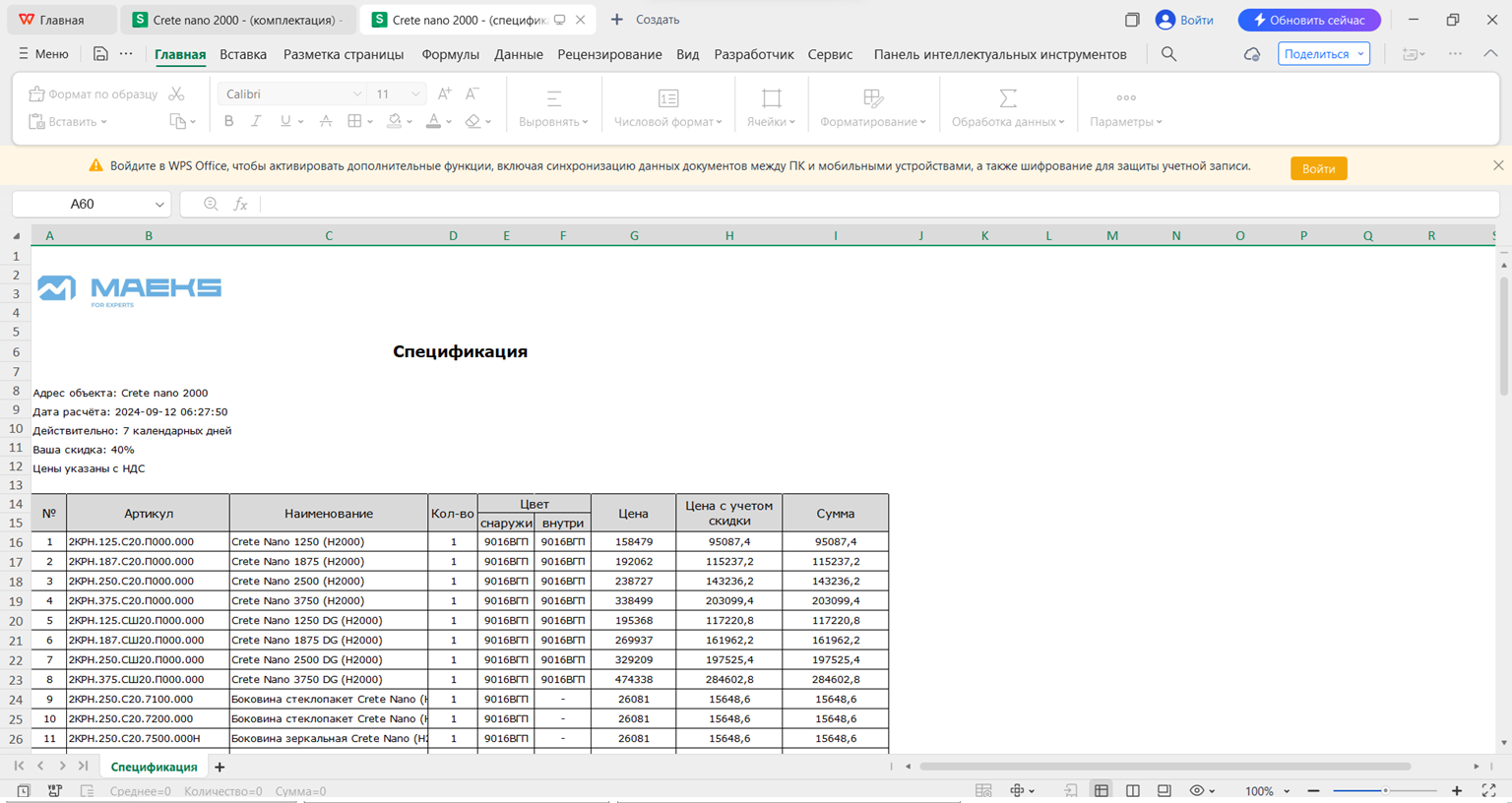Switch to the Данные ribbon tab
This screenshot has width=1512, height=803.
pyautogui.click(x=519, y=54)
